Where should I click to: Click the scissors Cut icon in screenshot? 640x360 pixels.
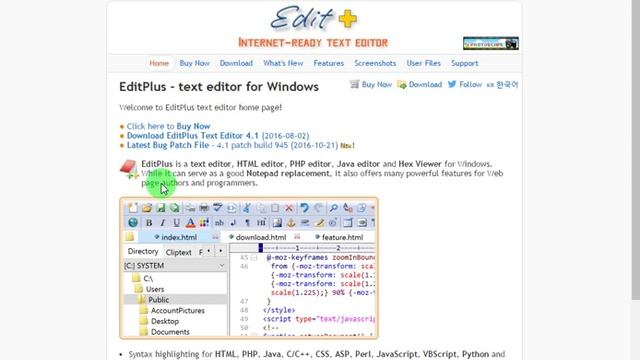pyautogui.click(x=247, y=208)
